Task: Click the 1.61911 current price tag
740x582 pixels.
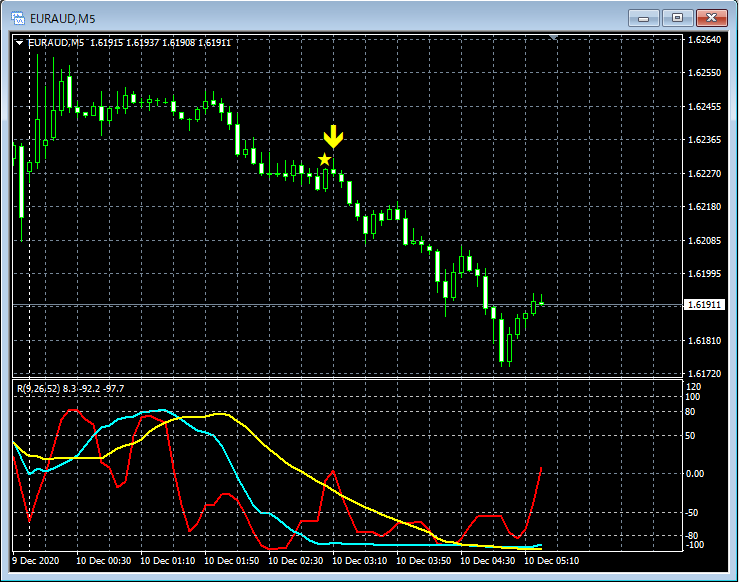Action: coord(704,304)
